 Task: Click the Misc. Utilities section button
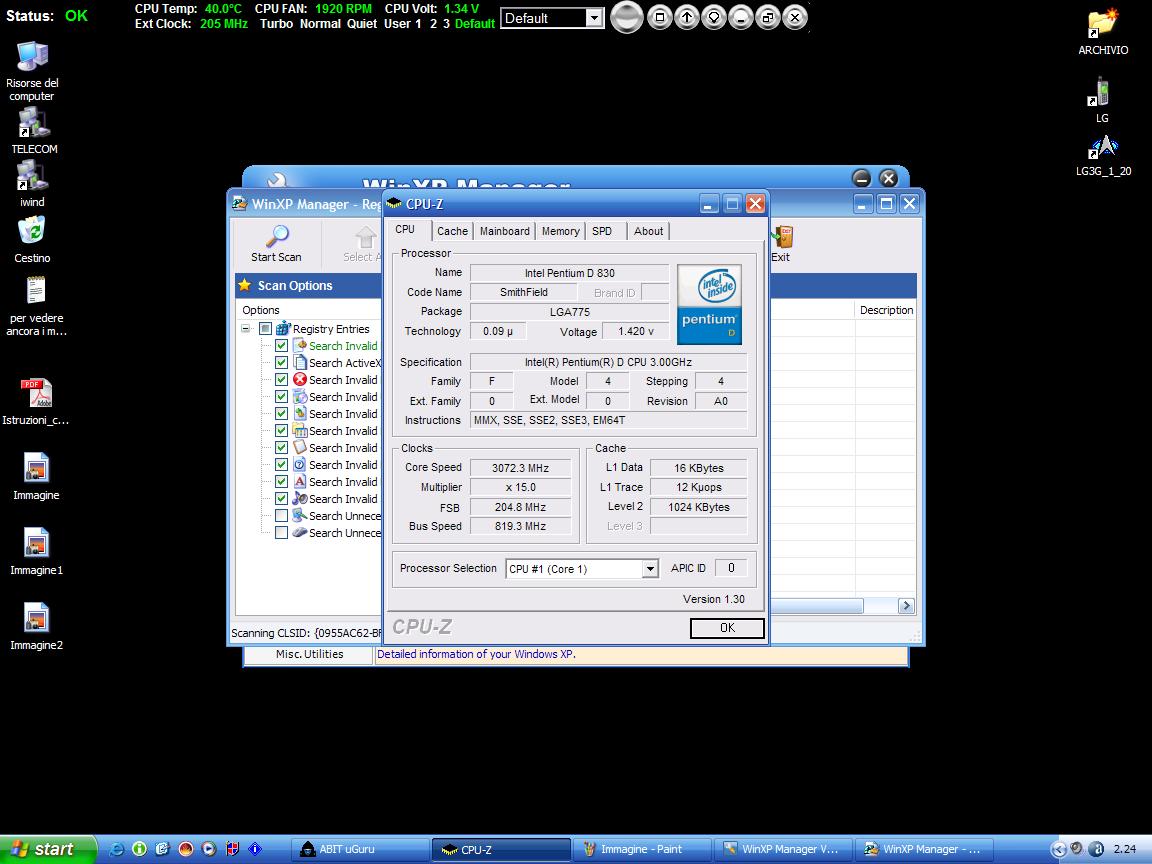tap(309, 654)
